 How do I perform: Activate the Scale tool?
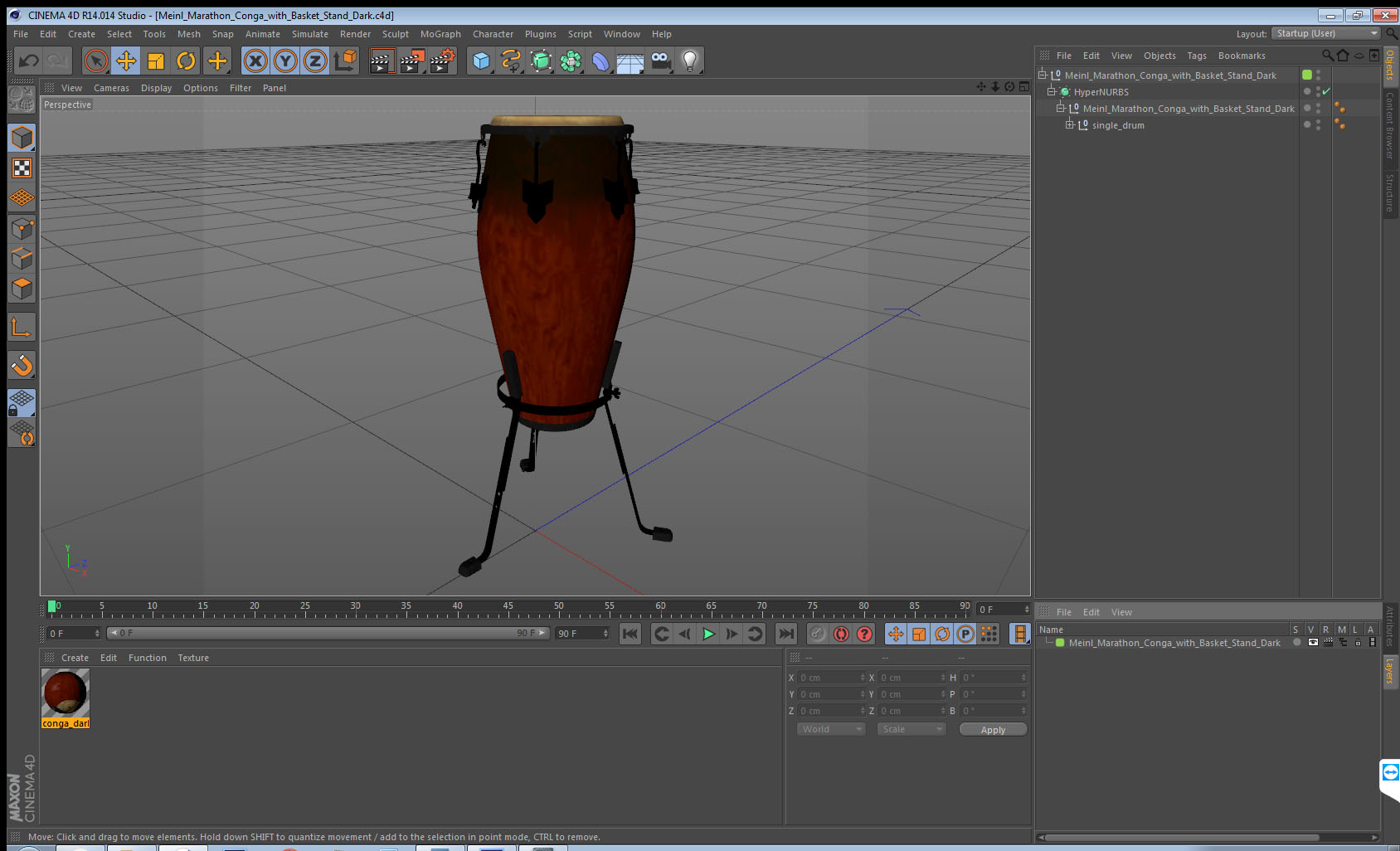point(156,61)
